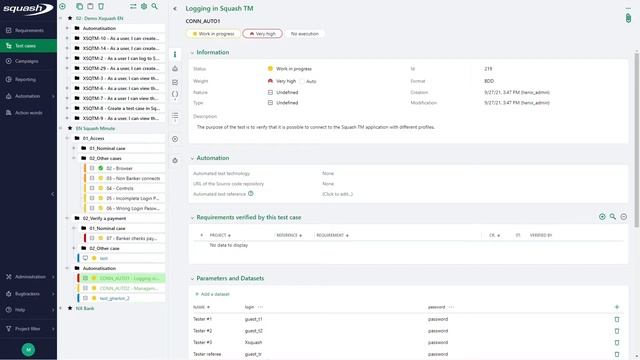Delete the Tester #3 dataset row
Viewport: 640px width, 360px height.
617,342
